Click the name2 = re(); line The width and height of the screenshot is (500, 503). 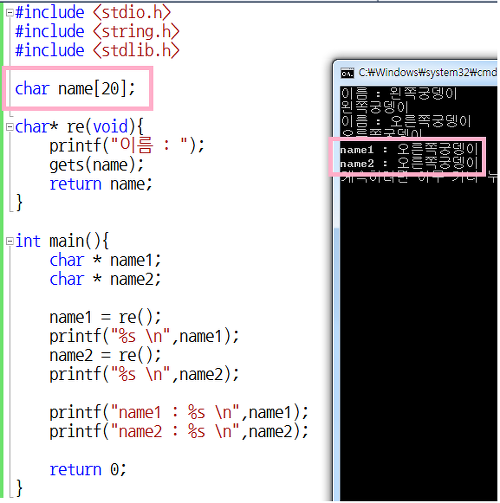[105, 355]
